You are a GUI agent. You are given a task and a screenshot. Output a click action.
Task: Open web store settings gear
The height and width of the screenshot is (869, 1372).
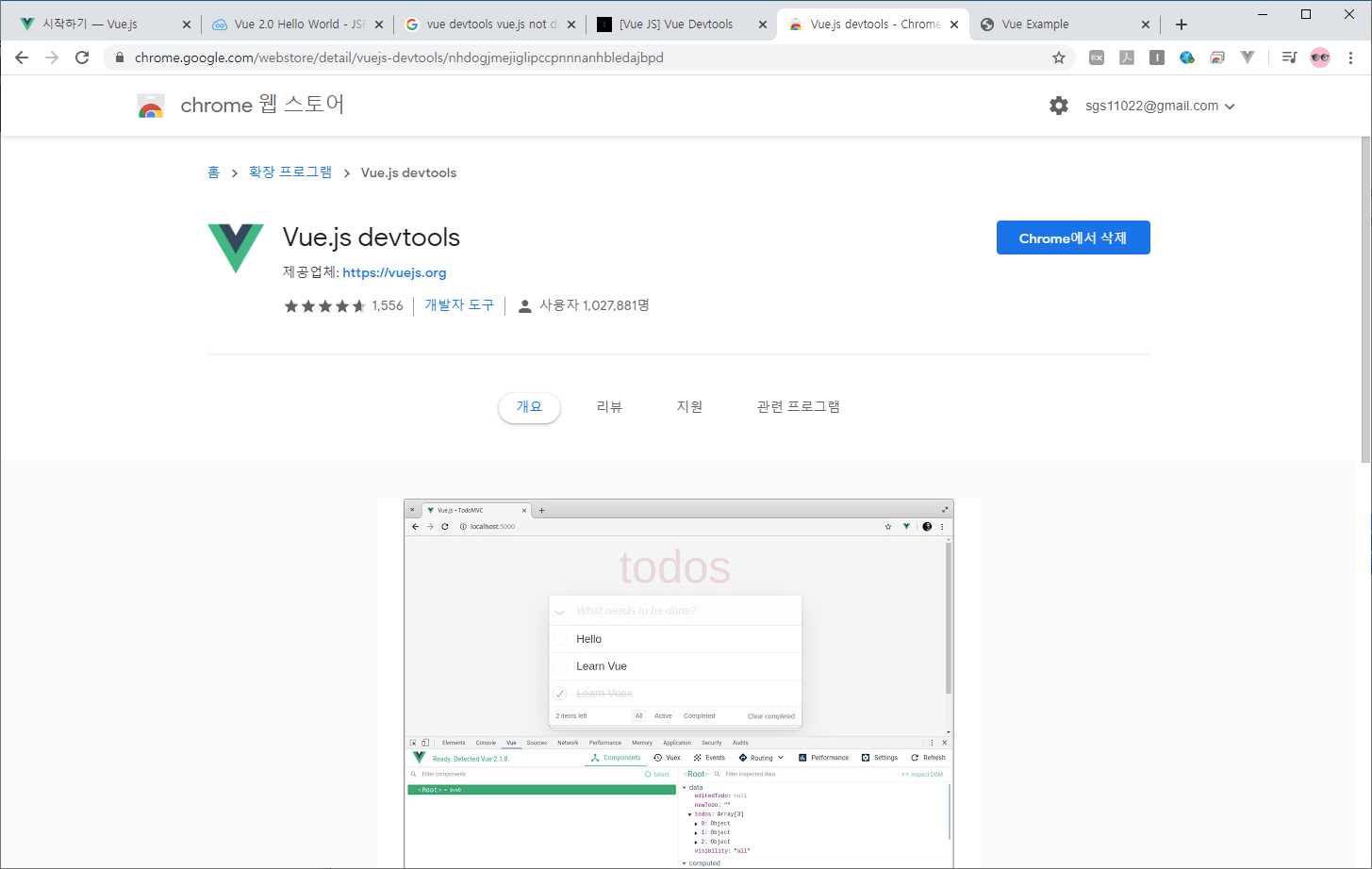1059,106
